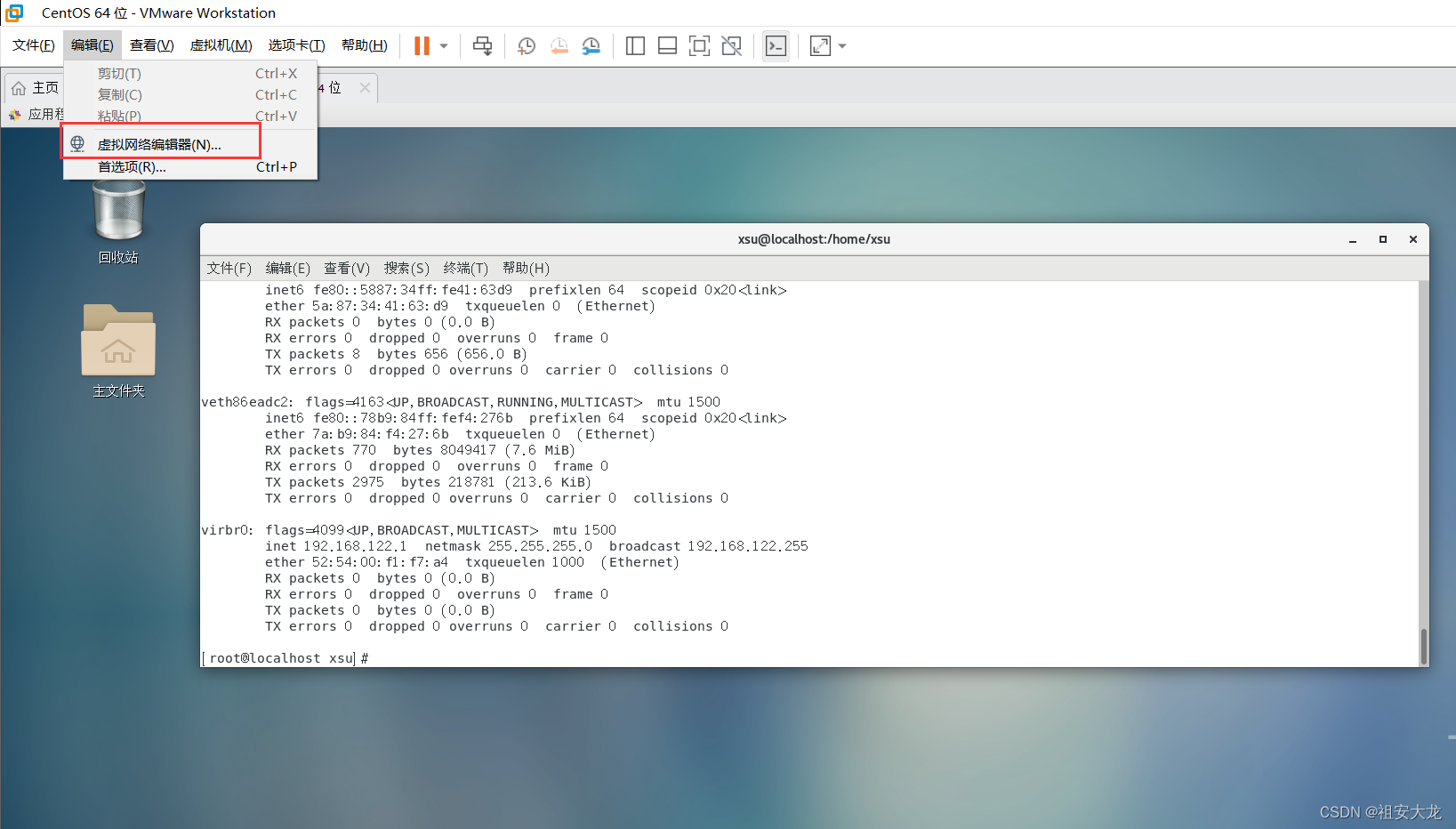The width and height of the screenshot is (1456, 829).
Task: Open the 帮助(H) menu in VMware
Action: coord(365,45)
